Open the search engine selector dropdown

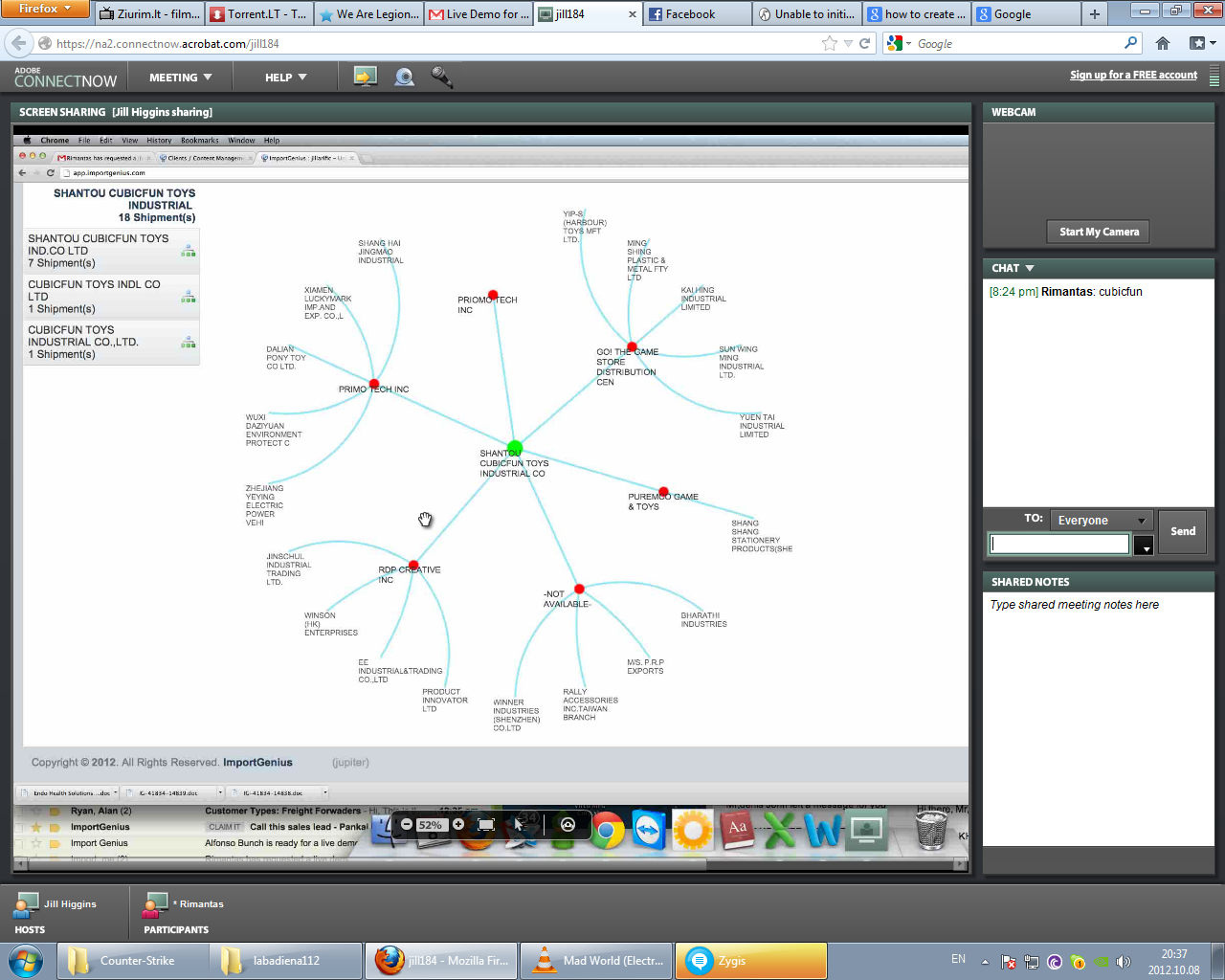click(x=899, y=43)
